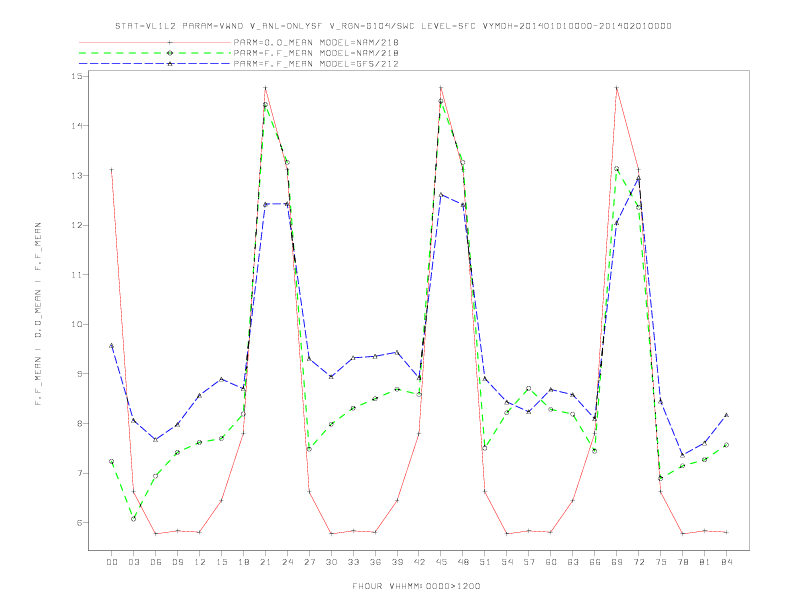Click x-axis forecast hour label 33
Screen dimensions: 792x612
(353, 562)
